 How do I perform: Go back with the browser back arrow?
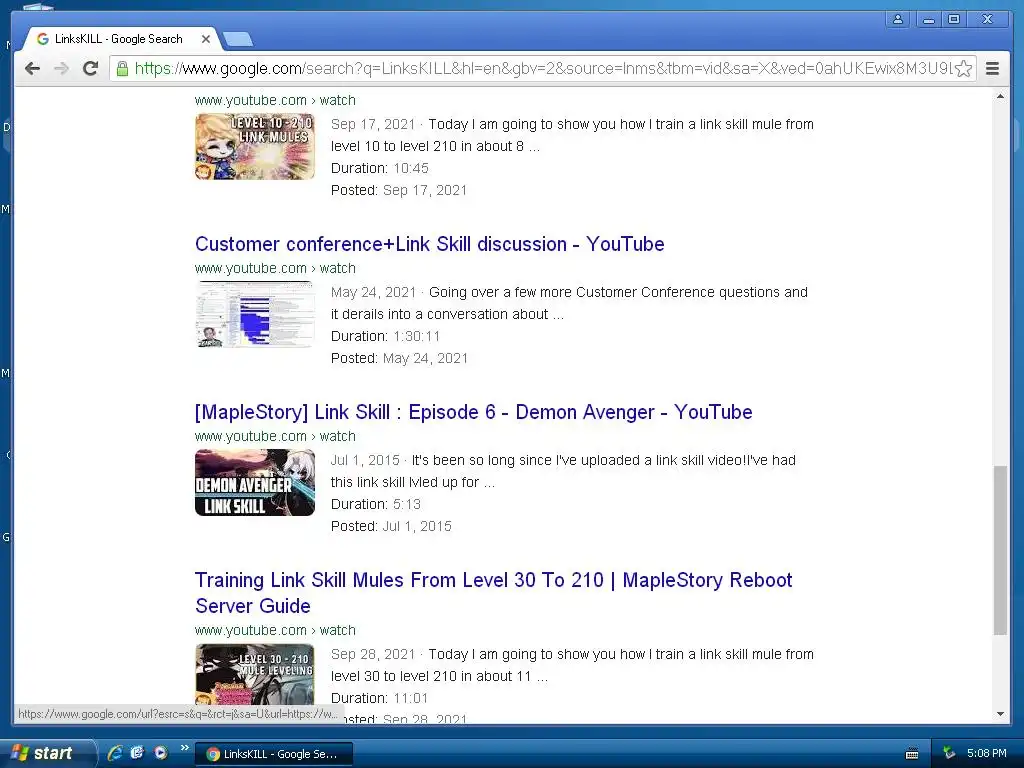32,68
